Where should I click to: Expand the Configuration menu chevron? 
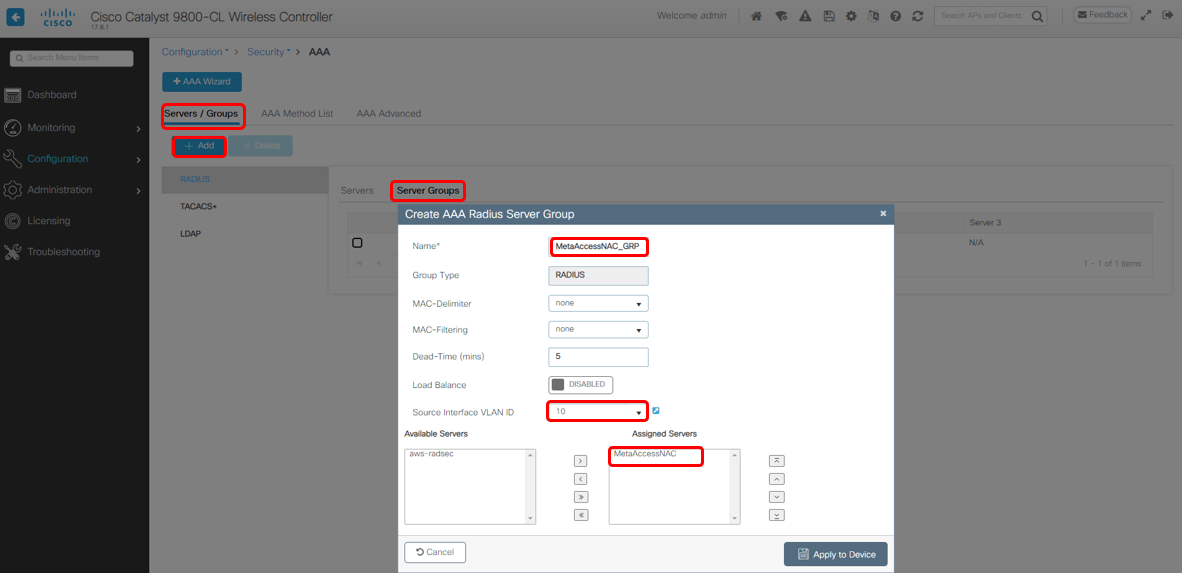click(138, 159)
